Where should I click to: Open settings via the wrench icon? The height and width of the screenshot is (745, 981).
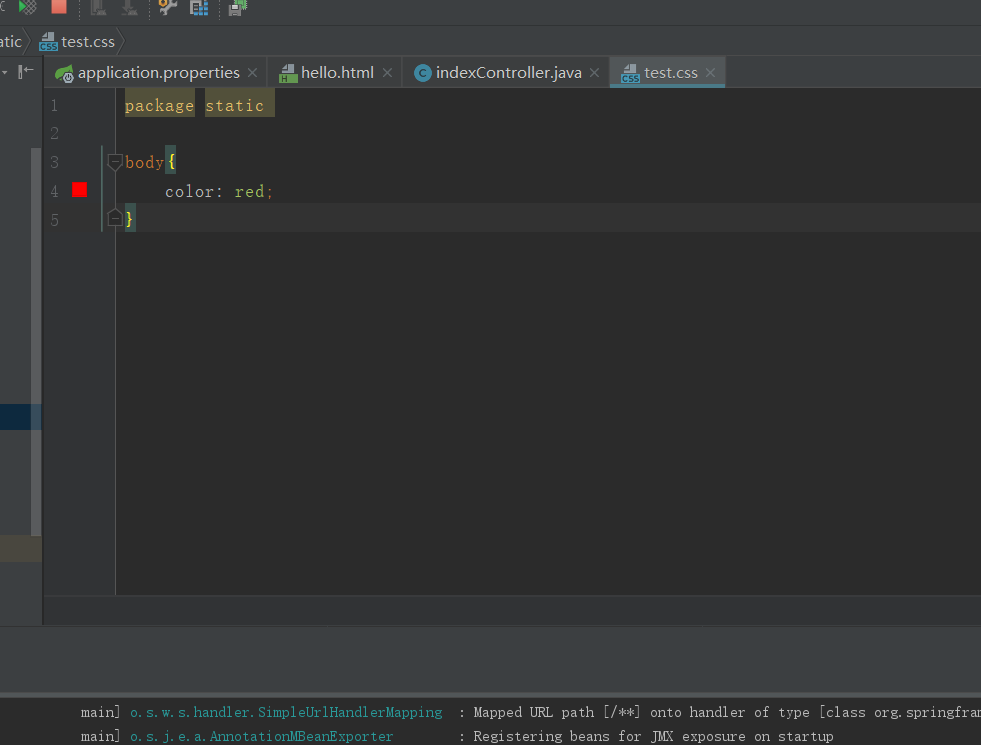[x=168, y=8]
